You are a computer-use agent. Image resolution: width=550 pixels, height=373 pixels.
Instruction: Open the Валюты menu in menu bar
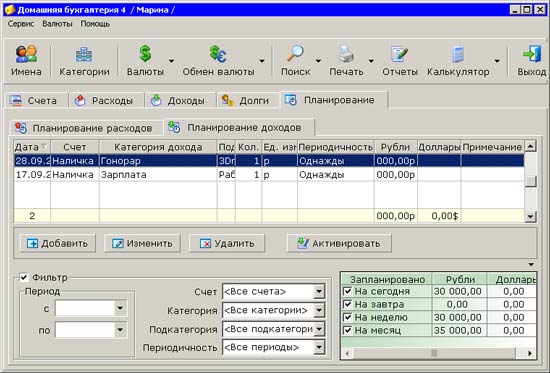pyautogui.click(x=57, y=24)
